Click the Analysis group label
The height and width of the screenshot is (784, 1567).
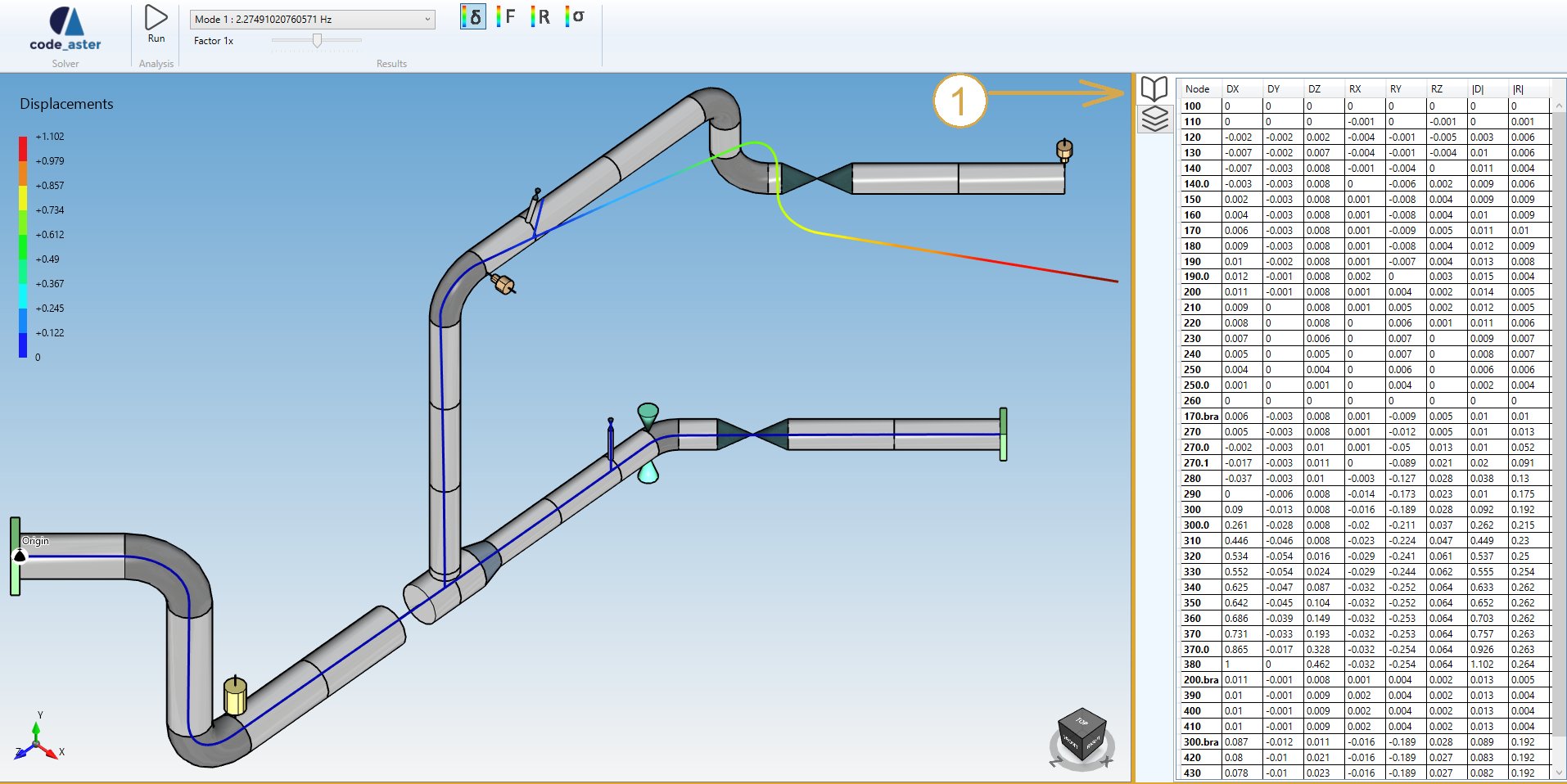tap(156, 64)
